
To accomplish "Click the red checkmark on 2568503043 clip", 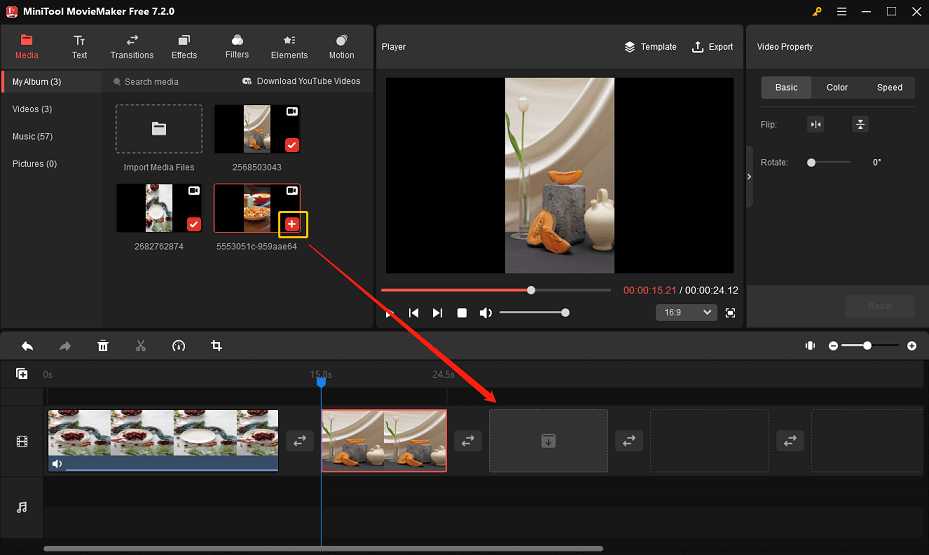I will pyautogui.click(x=291, y=145).
